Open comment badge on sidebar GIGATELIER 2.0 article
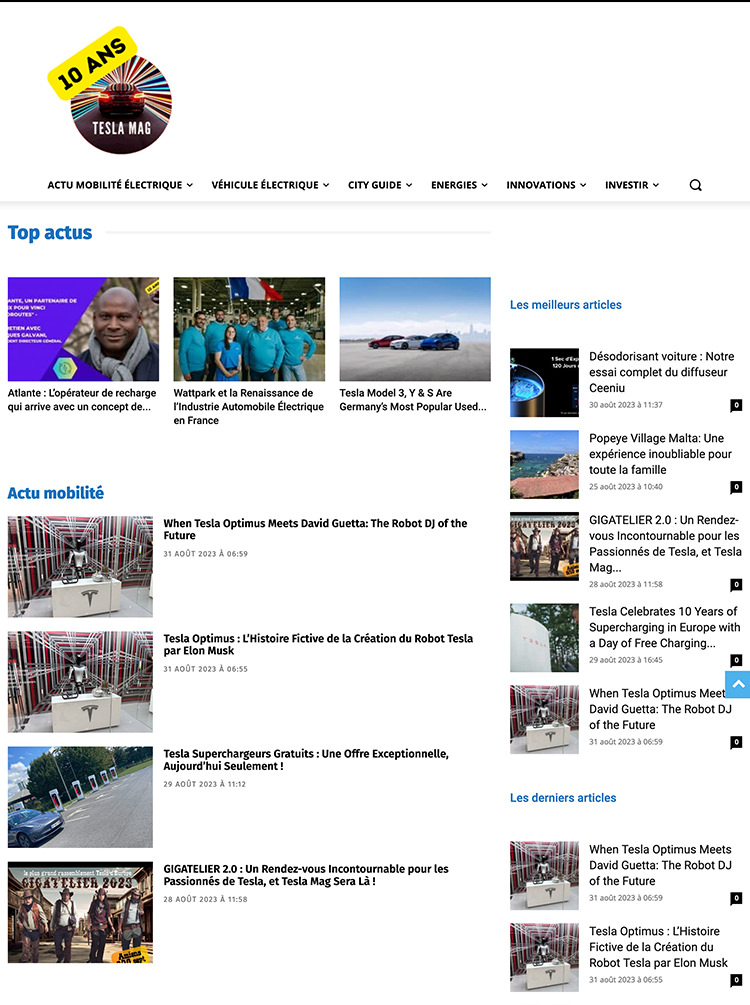This screenshot has height=1005, width=750. tap(737, 585)
